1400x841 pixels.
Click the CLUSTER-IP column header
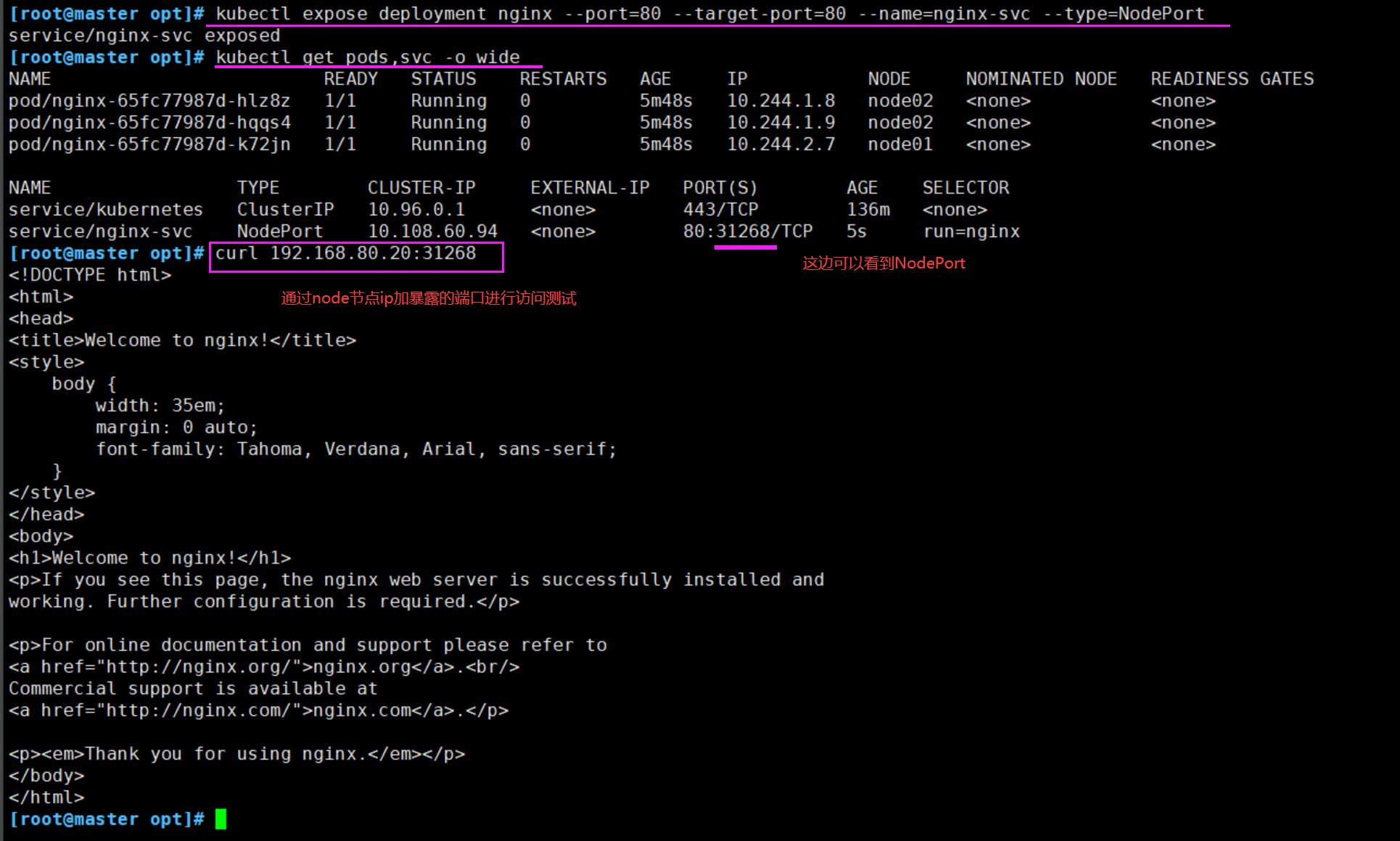click(421, 188)
